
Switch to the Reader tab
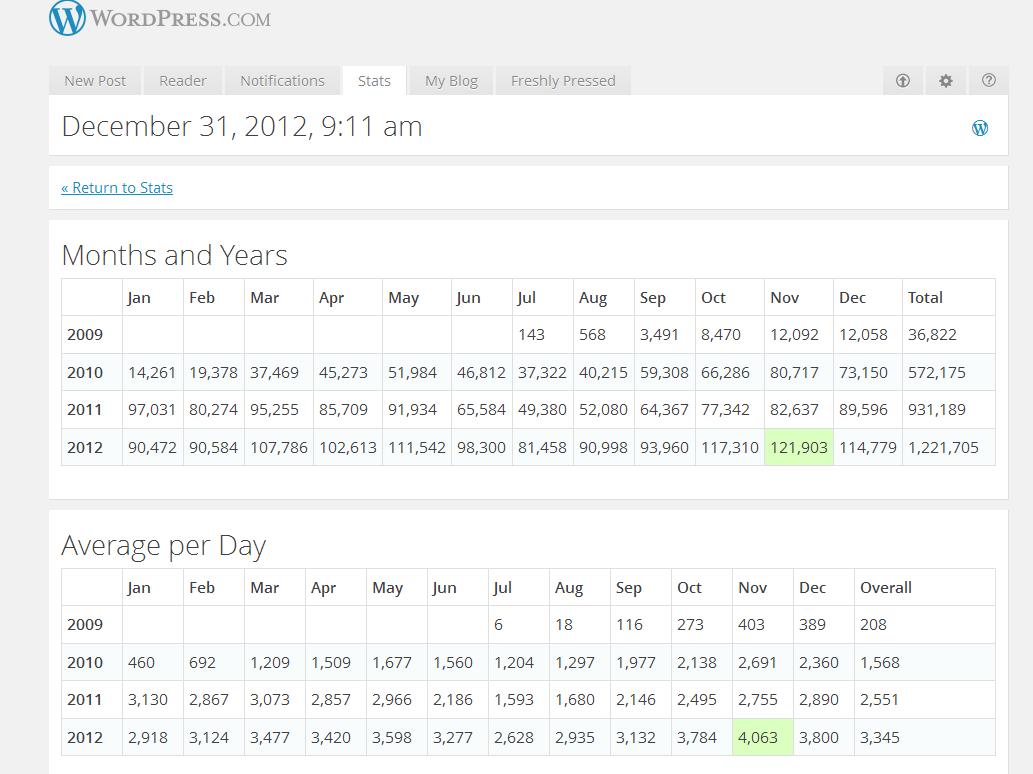[x=183, y=81]
